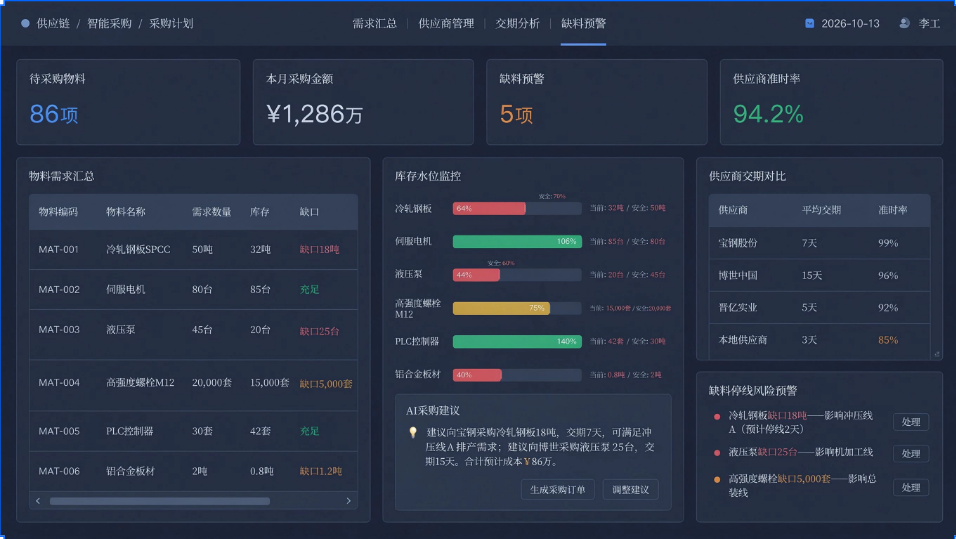Switch to the 需求汇总 tab
The image size is (956, 539).
coord(374,23)
